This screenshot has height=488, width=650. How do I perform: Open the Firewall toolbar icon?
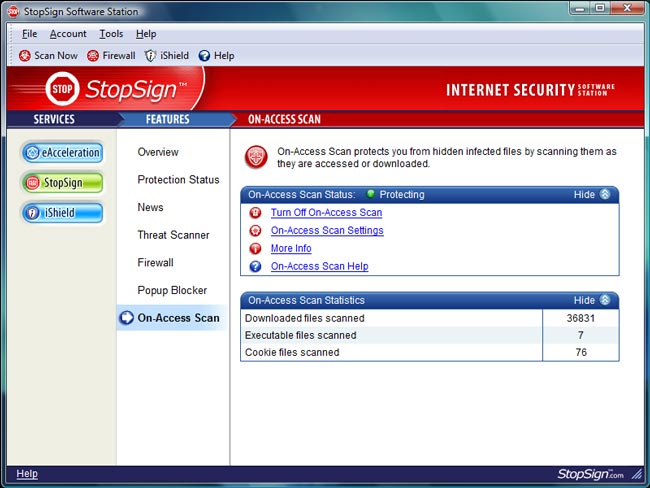tap(93, 56)
